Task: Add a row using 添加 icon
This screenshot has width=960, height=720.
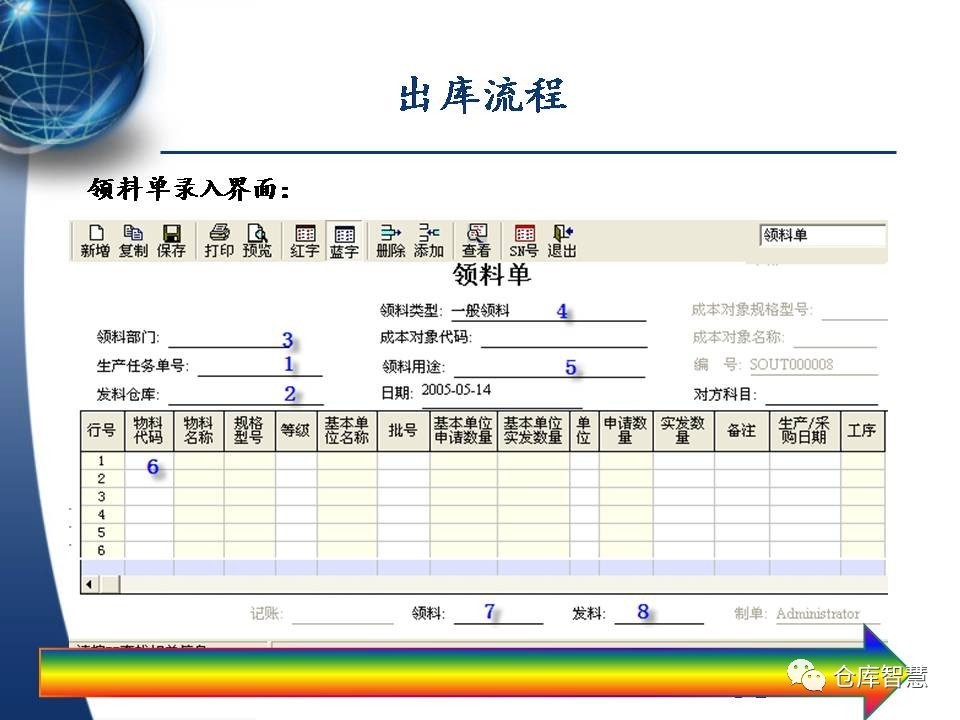Action: (428, 240)
